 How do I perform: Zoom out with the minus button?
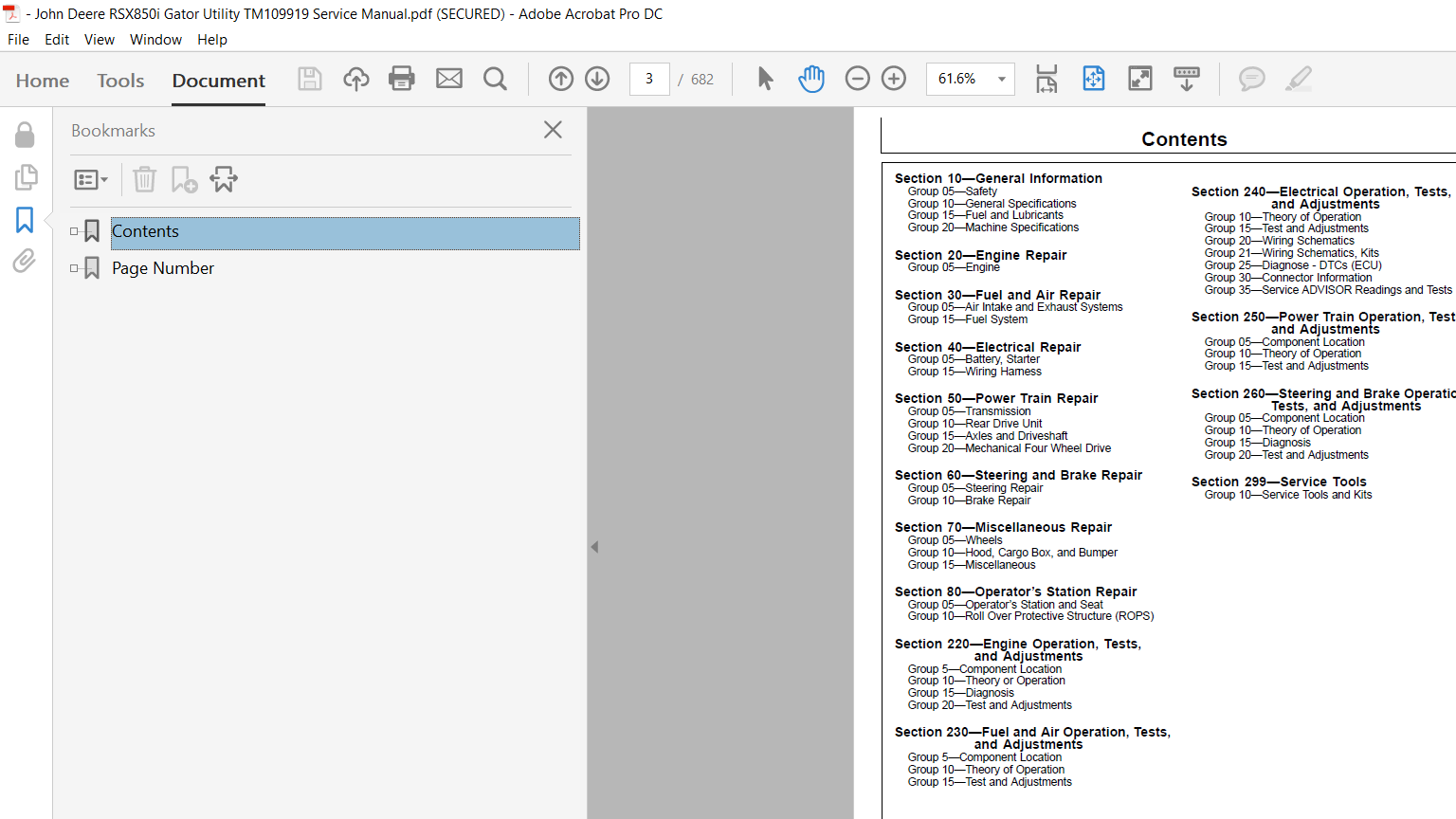point(857,79)
